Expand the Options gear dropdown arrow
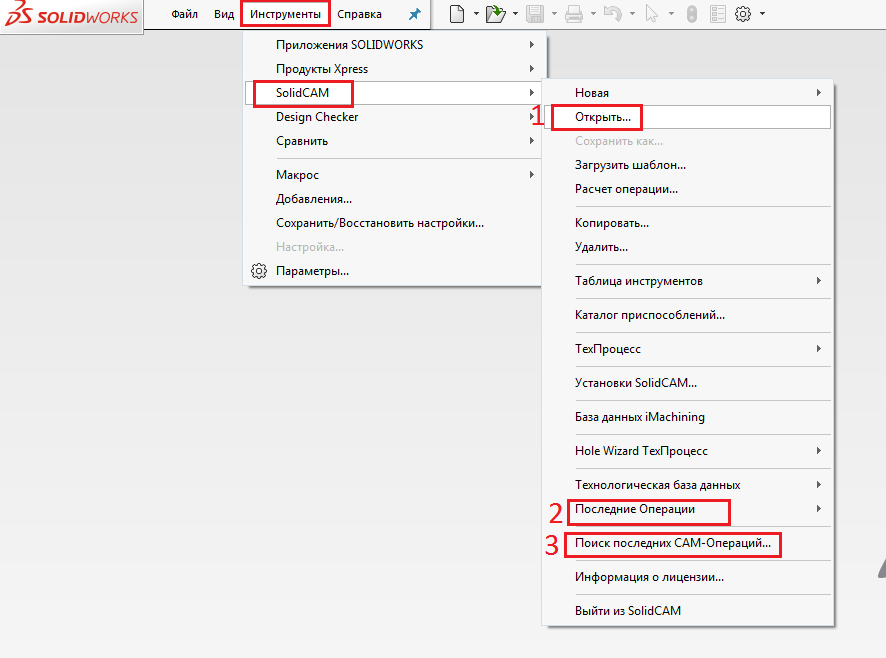The height and width of the screenshot is (658, 886). point(762,14)
